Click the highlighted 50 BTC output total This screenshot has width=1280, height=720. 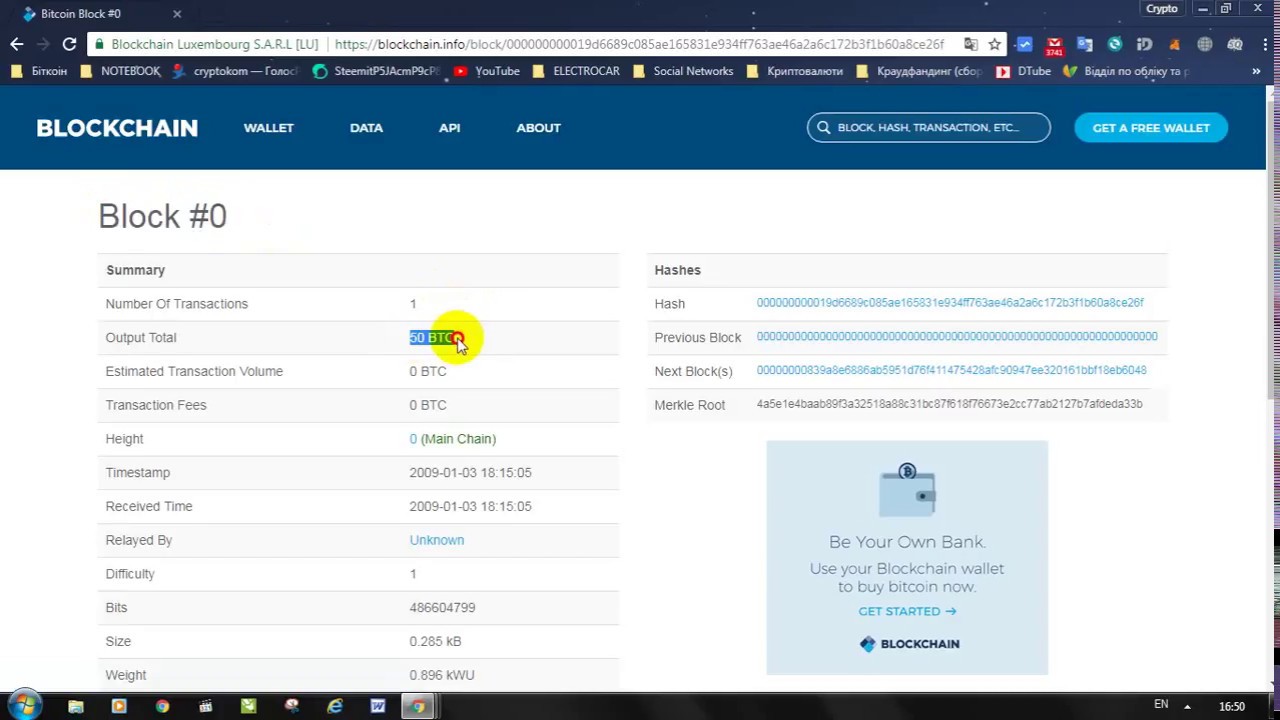433,338
